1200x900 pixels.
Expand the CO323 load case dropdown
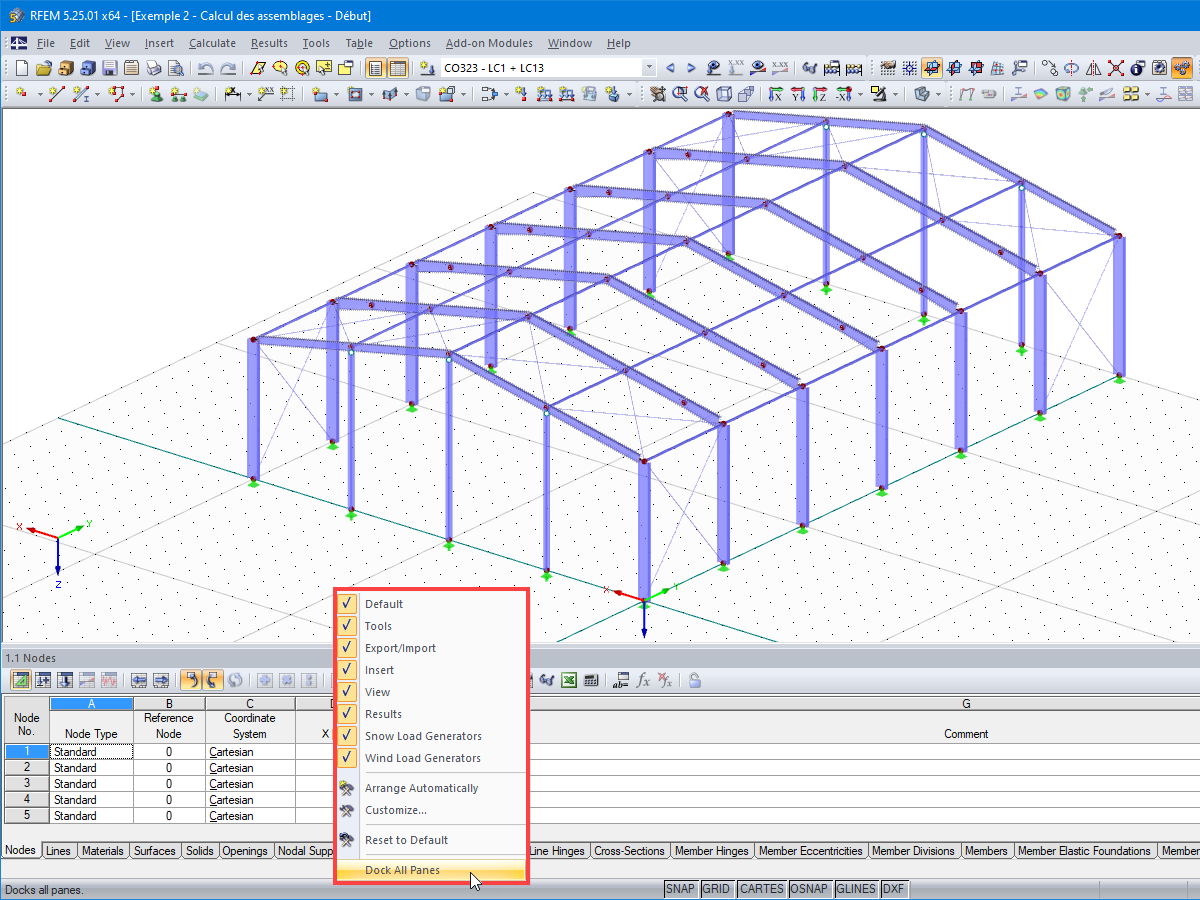pyautogui.click(x=649, y=68)
